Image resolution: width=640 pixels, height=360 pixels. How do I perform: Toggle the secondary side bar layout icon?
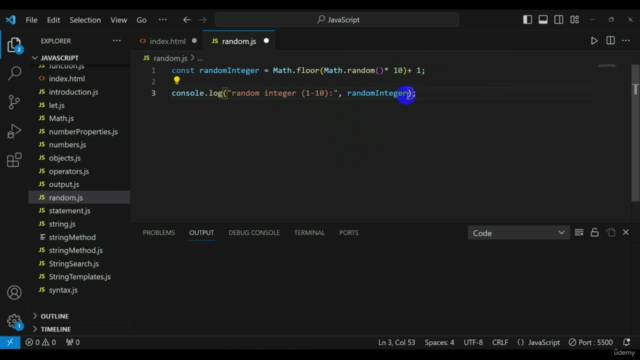click(x=558, y=20)
